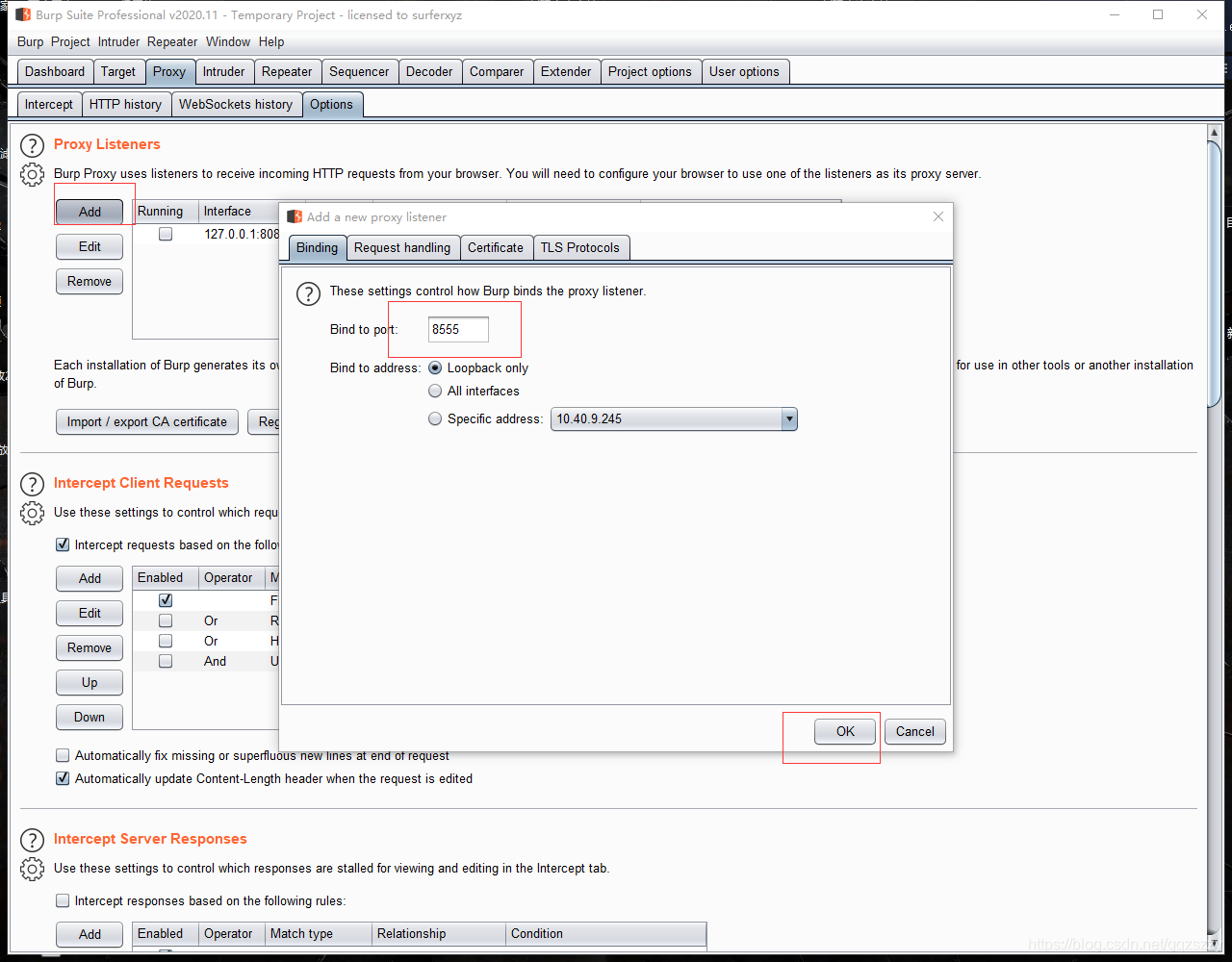Open help icon for Intercept Server Responses
Image resolution: width=1232 pixels, height=962 pixels.
33,841
